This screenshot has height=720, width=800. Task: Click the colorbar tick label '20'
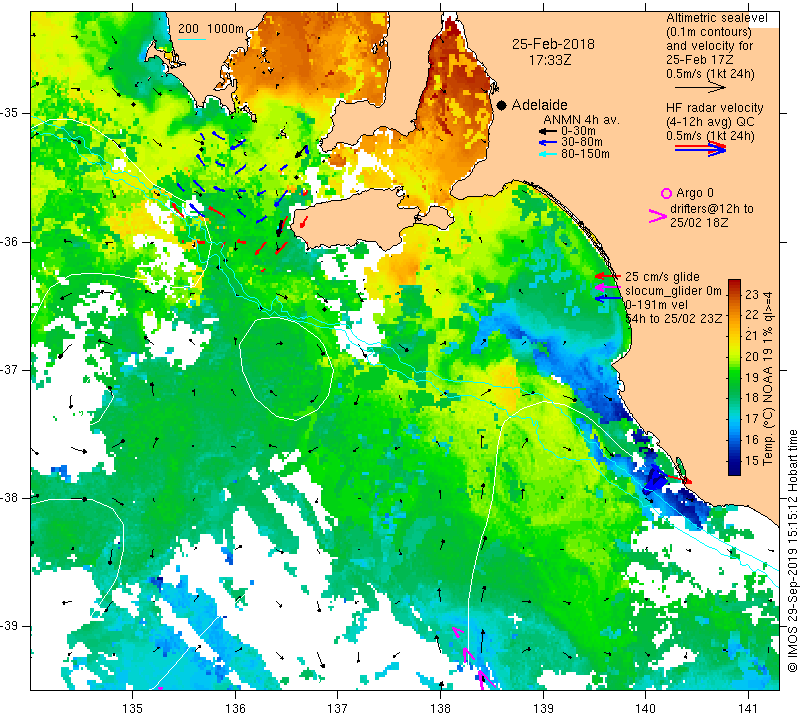pos(752,356)
